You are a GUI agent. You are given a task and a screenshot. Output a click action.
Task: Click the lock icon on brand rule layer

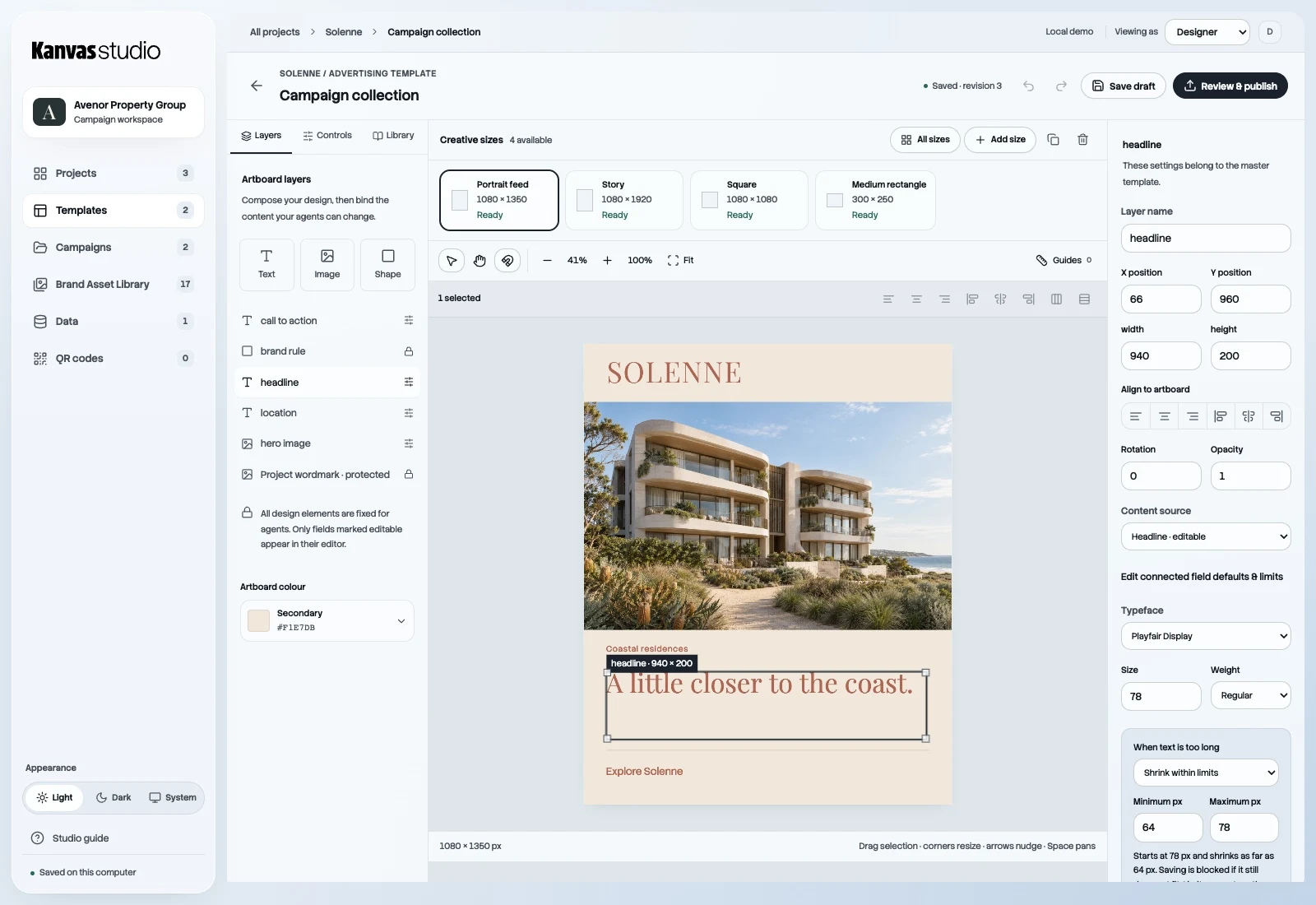click(409, 351)
